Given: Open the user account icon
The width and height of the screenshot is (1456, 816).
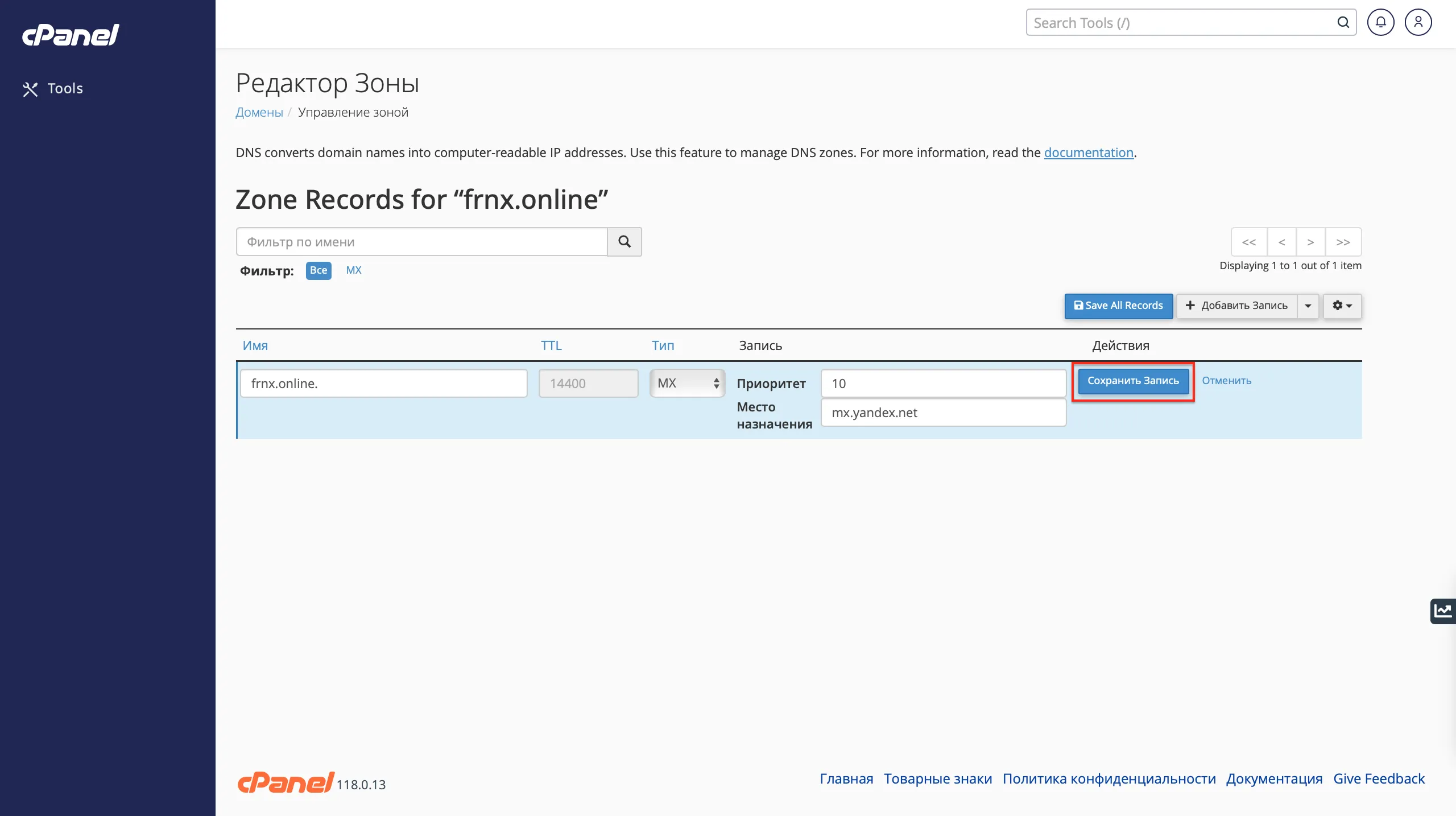Looking at the screenshot, I should pyautogui.click(x=1418, y=23).
